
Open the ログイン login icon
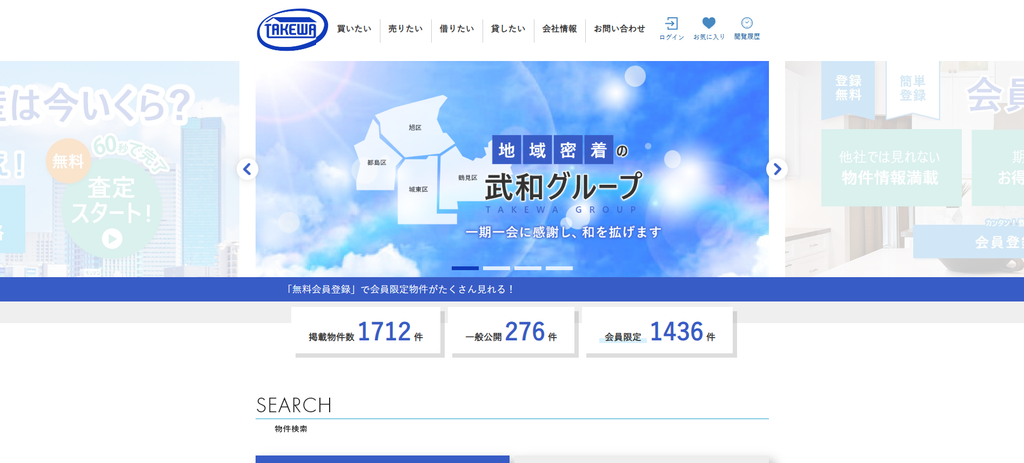pyautogui.click(x=671, y=29)
